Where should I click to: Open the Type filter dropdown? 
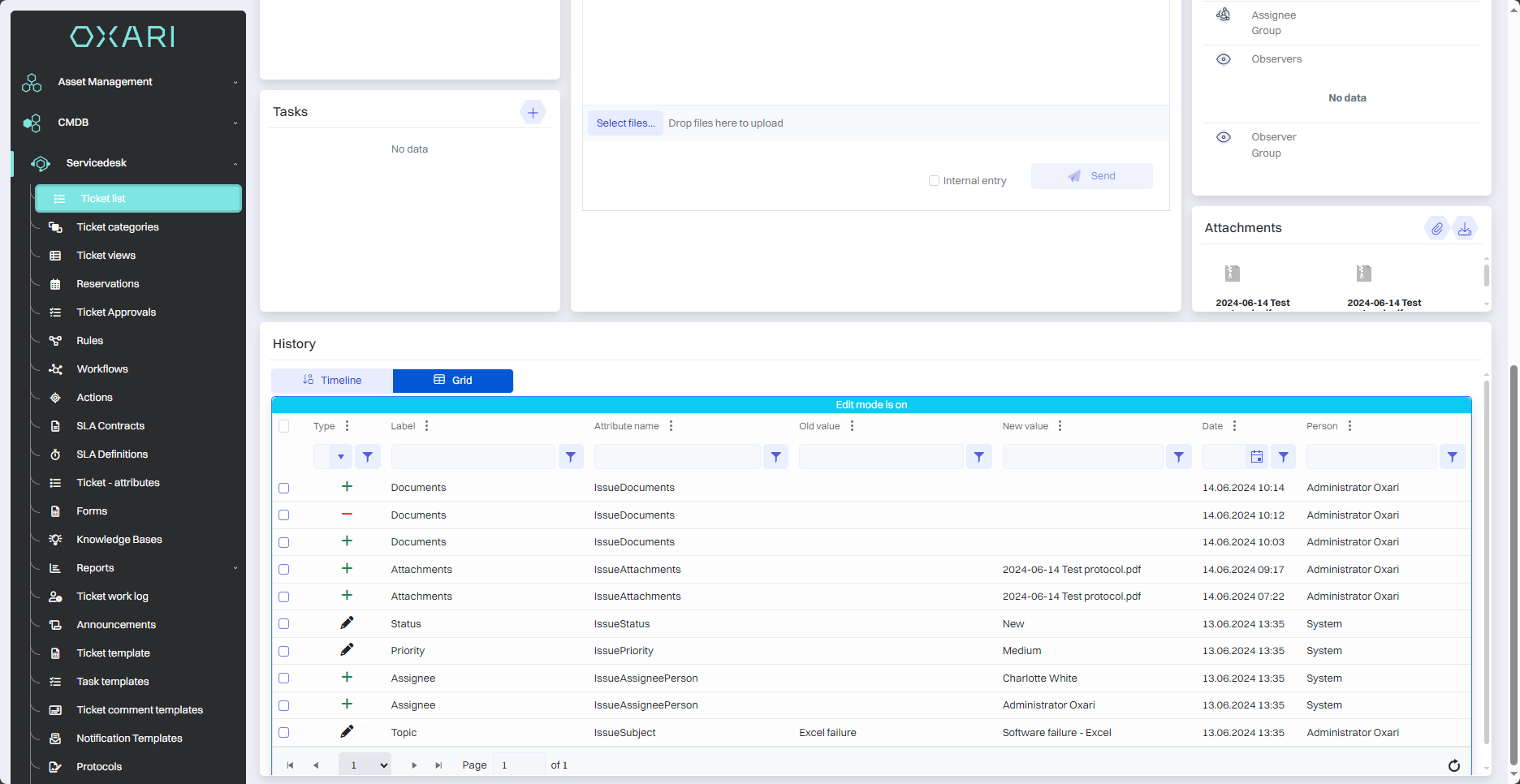coord(340,457)
